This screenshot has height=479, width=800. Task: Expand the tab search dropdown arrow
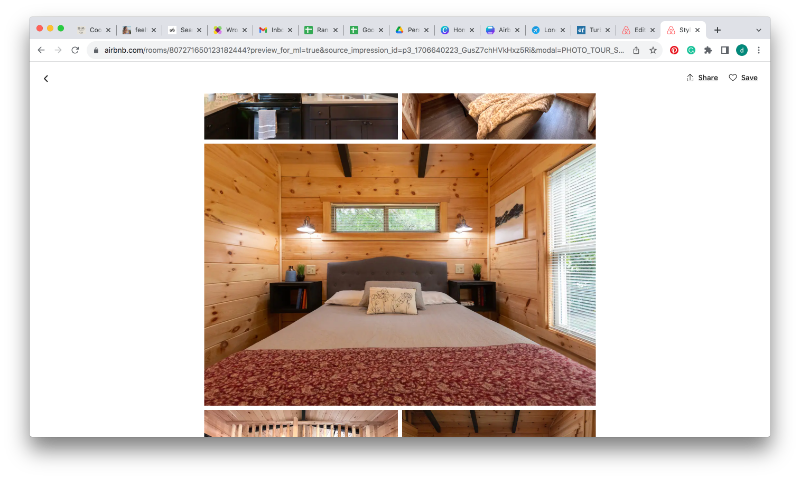coord(758,30)
